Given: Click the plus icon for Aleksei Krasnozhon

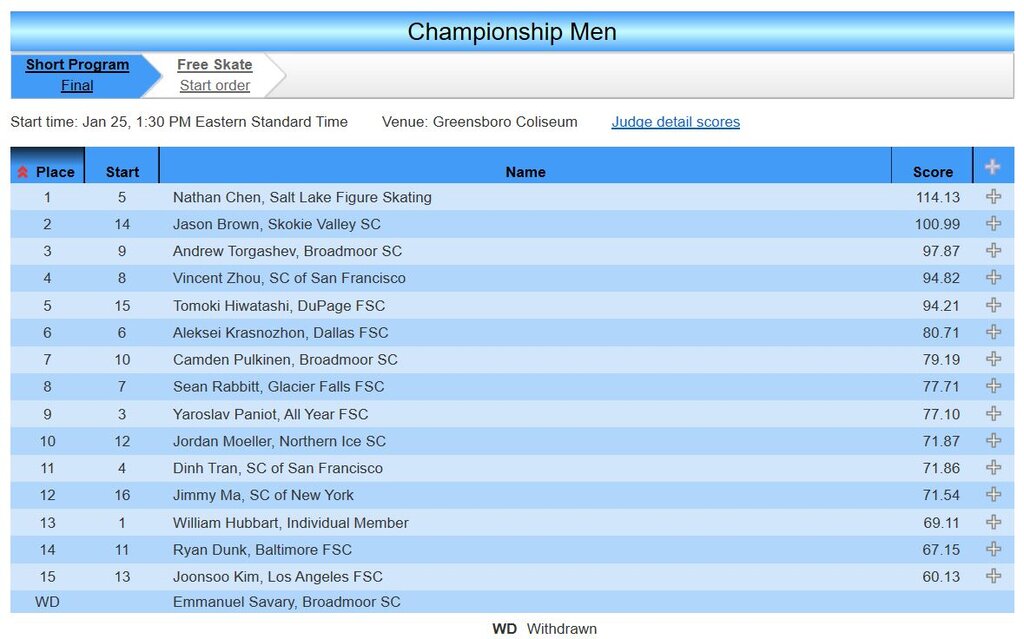Looking at the screenshot, I should (x=993, y=332).
